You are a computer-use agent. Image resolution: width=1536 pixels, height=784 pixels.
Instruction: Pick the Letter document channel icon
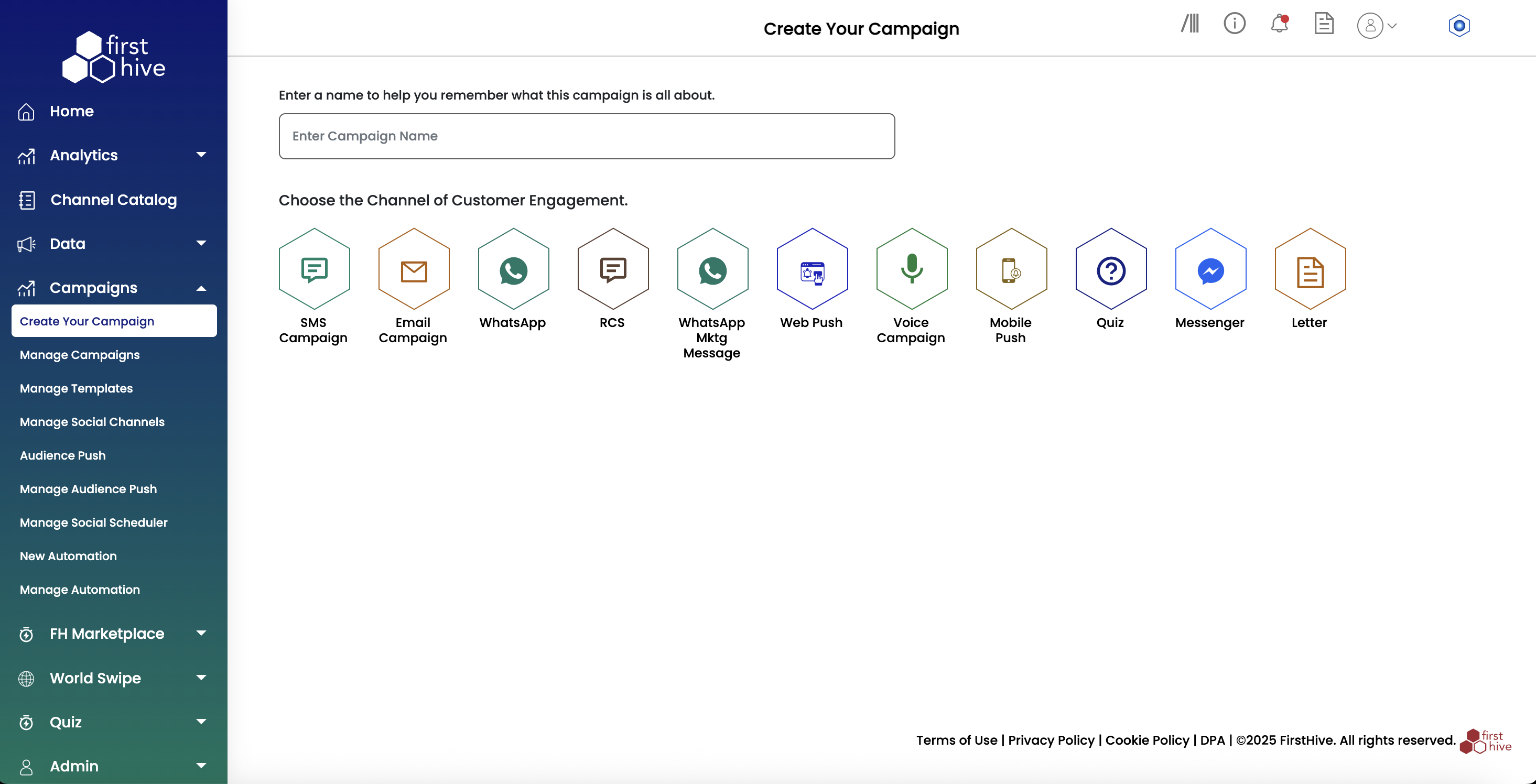coord(1310,269)
